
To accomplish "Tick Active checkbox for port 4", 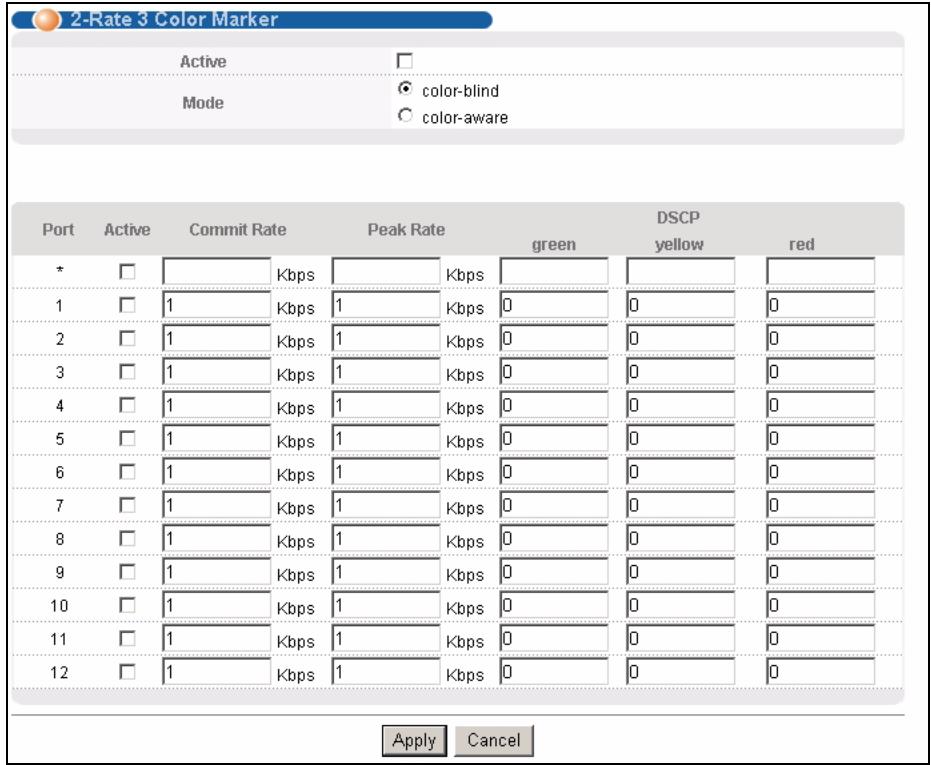I will tap(127, 405).
